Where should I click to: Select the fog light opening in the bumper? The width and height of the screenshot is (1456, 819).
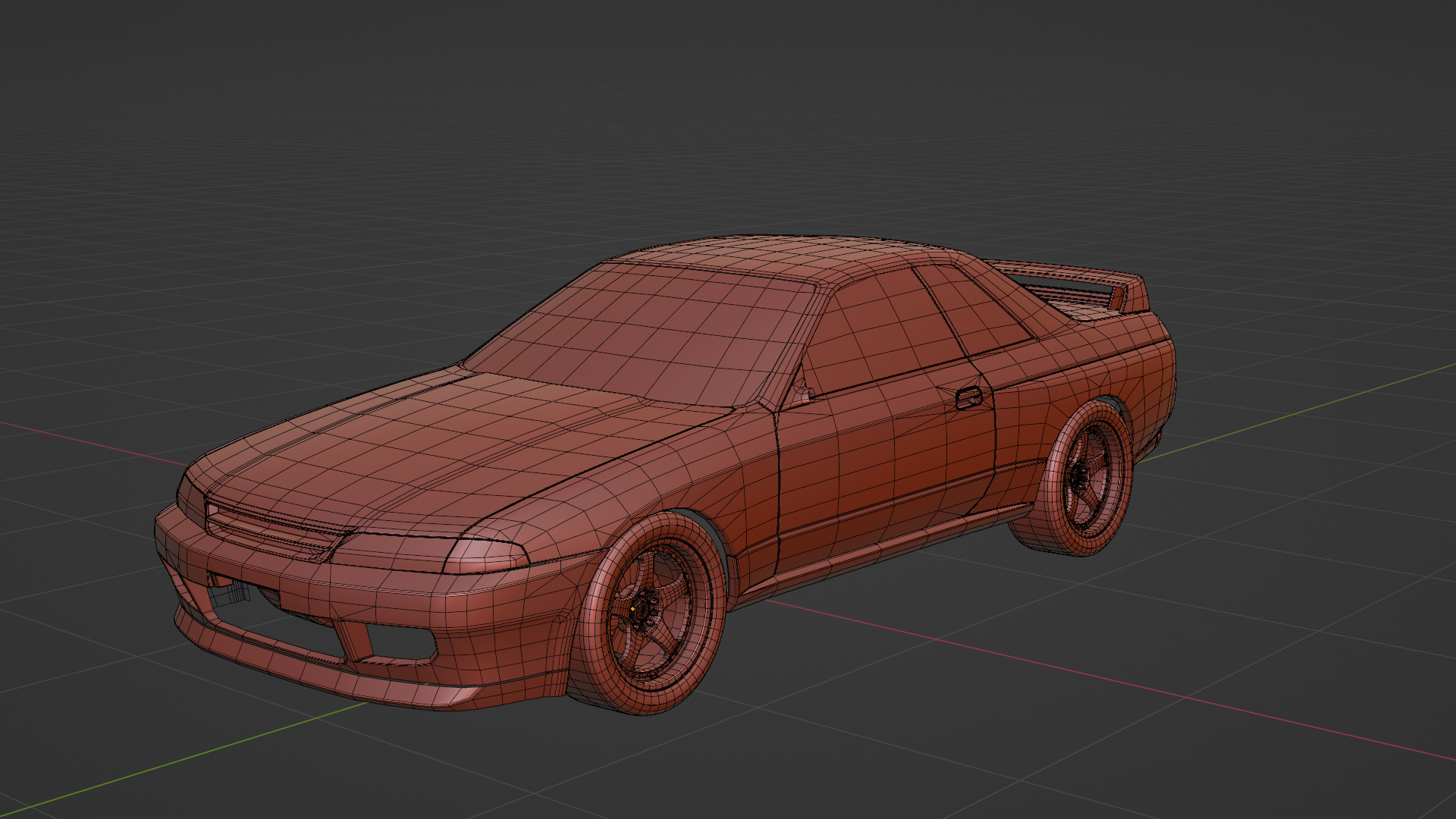coord(400,642)
